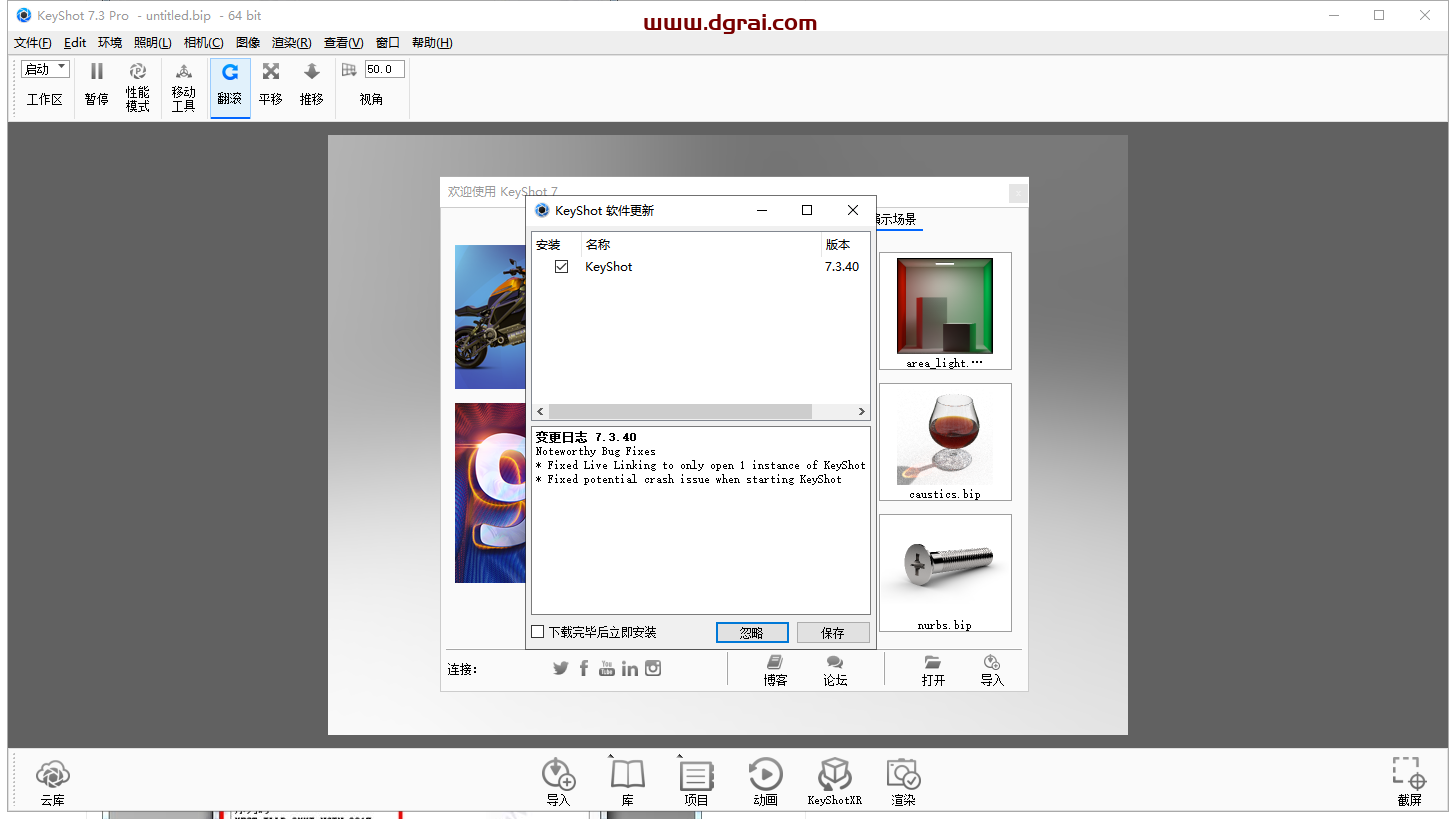Viewport: 1456px width, 819px height.
Task: Click the 保存 (Save) button
Action: (x=833, y=633)
